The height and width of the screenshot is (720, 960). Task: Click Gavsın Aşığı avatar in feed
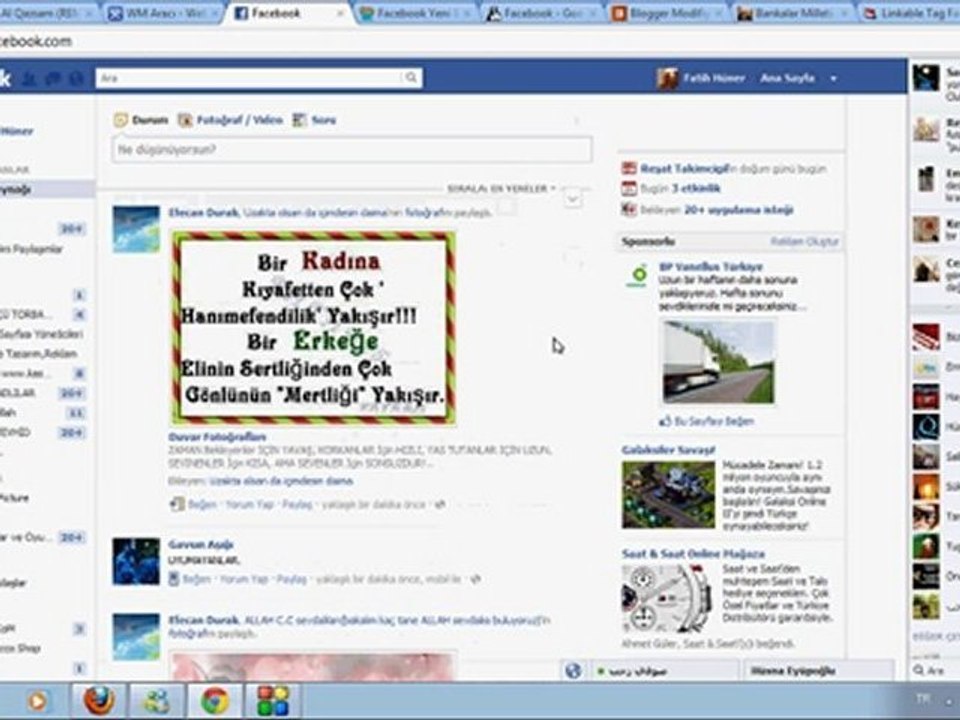coord(136,561)
